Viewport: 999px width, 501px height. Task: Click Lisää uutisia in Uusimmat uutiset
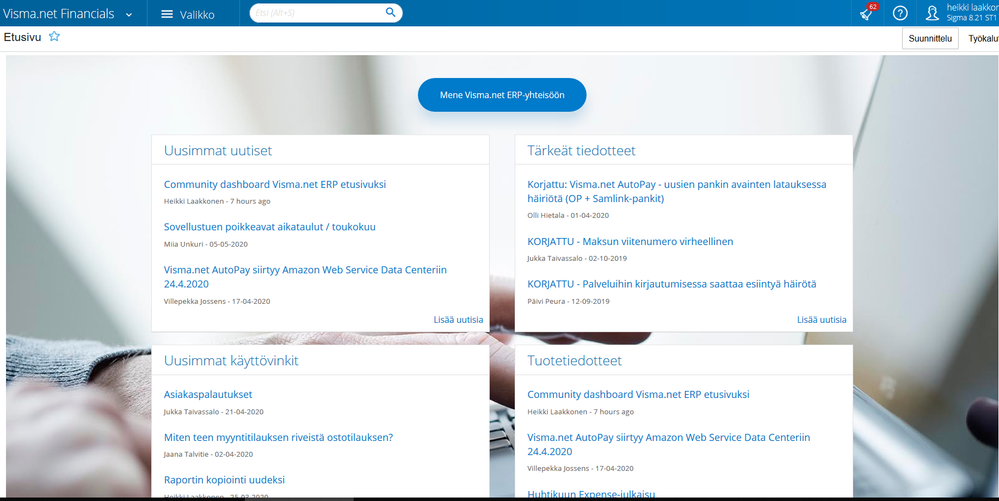coord(458,320)
